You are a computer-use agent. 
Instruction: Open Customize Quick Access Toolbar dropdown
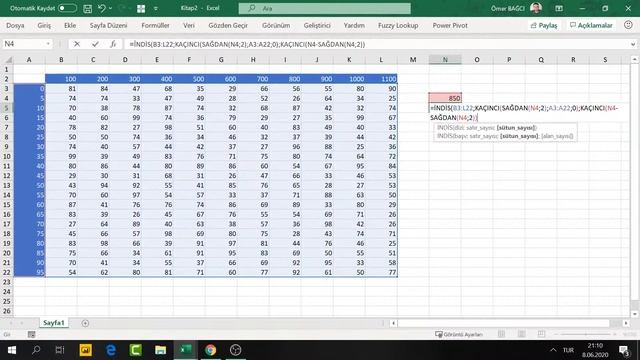(156, 9)
